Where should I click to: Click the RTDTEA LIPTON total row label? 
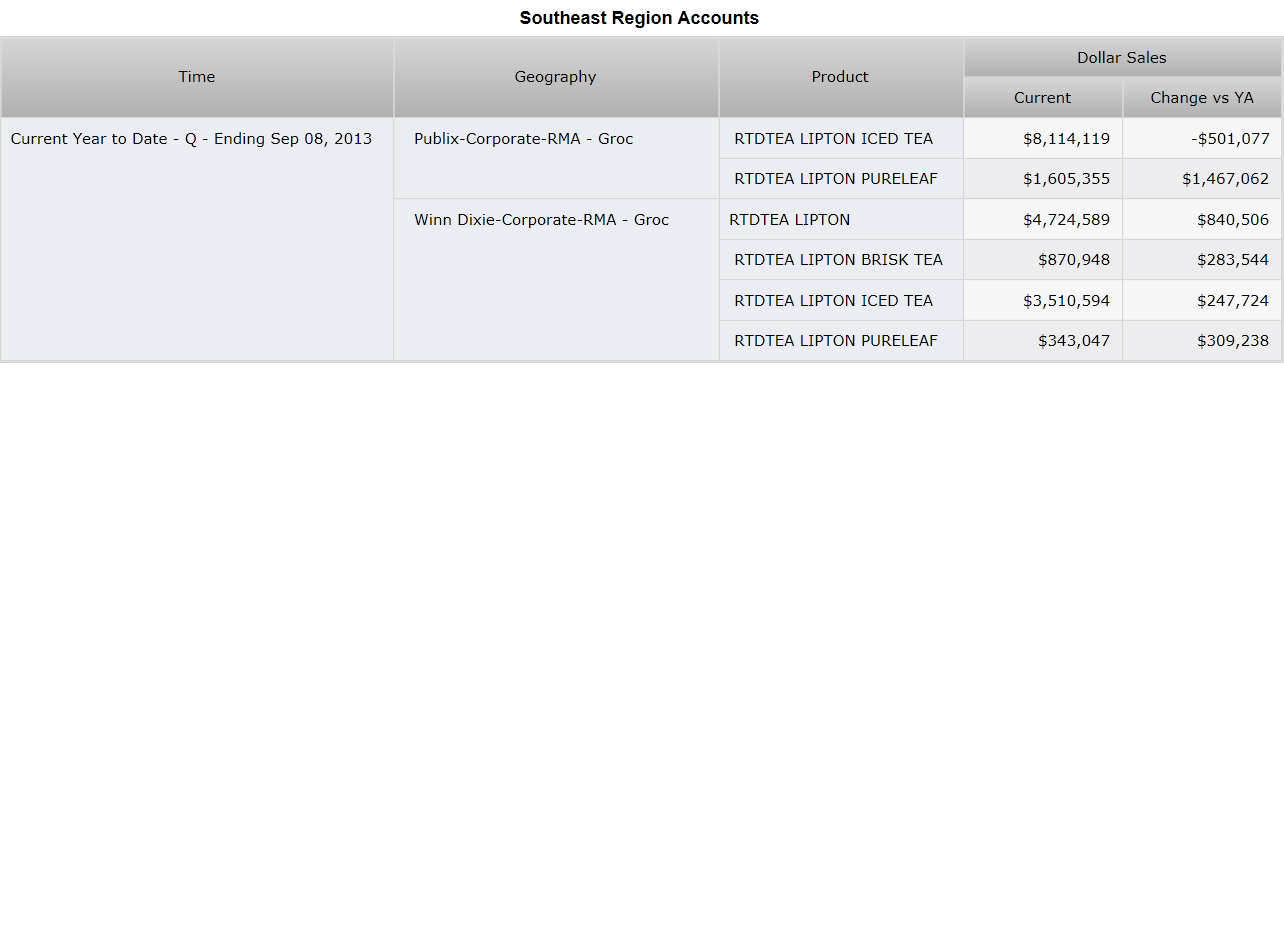pyautogui.click(x=841, y=219)
